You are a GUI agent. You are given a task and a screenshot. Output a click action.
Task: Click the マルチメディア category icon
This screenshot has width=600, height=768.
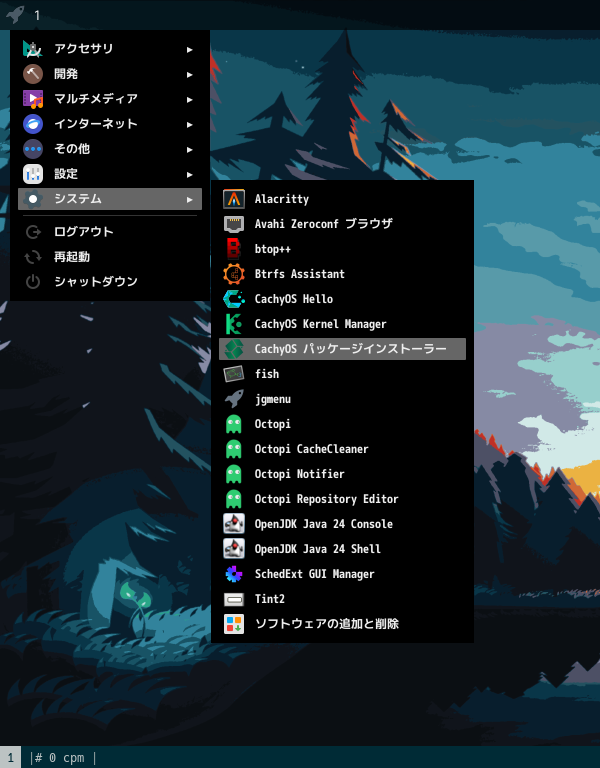click(x=33, y=99)
